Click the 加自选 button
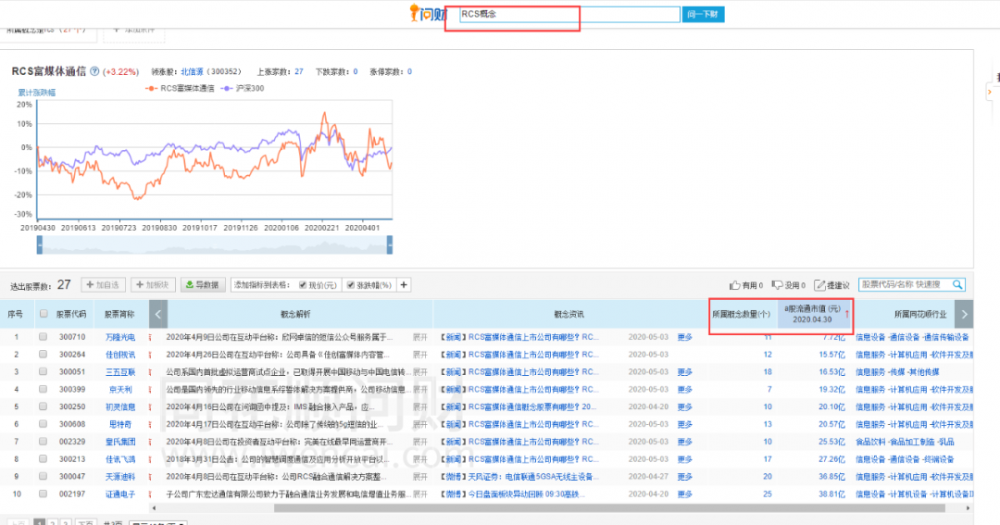The height and width of the screenshot is (525, 1000). tap(103, 285)
